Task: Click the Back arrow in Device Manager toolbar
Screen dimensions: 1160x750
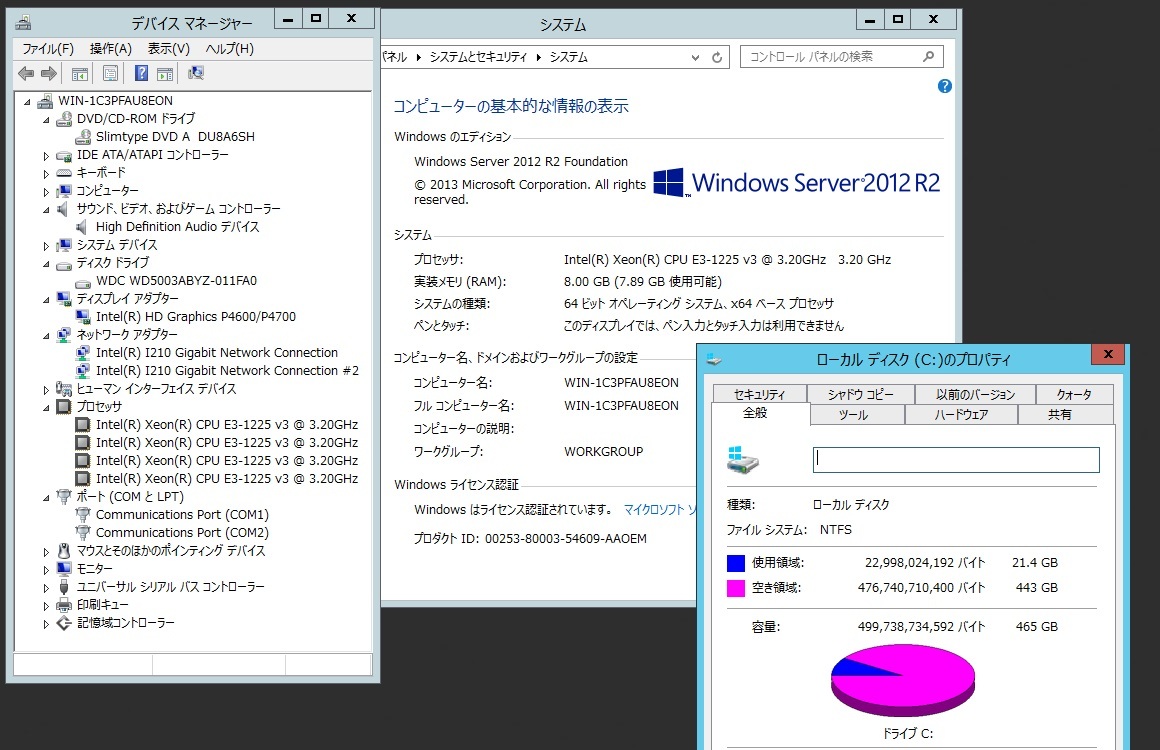Action: click(26, 73)
